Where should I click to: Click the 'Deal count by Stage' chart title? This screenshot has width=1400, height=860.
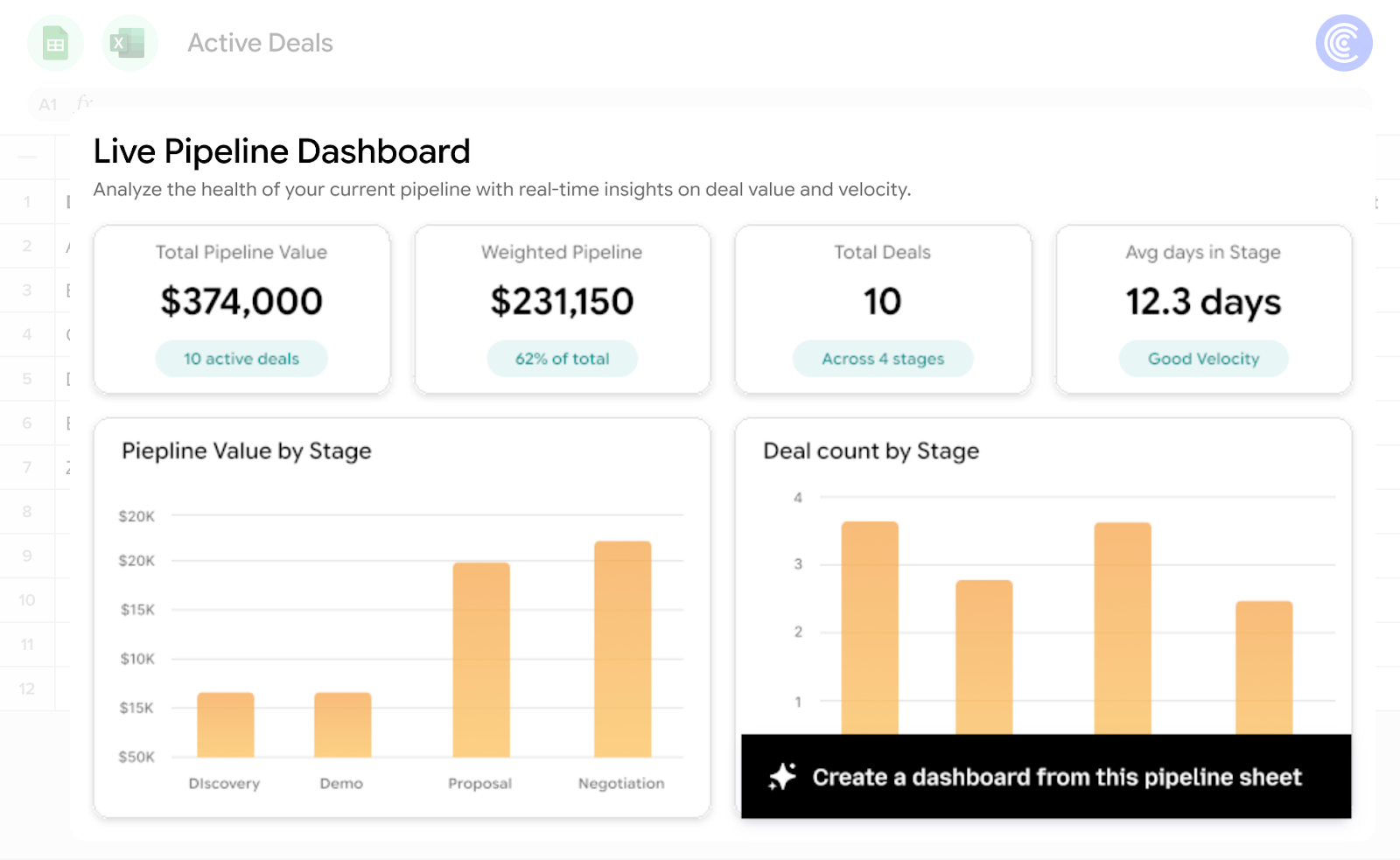(871, 451)
